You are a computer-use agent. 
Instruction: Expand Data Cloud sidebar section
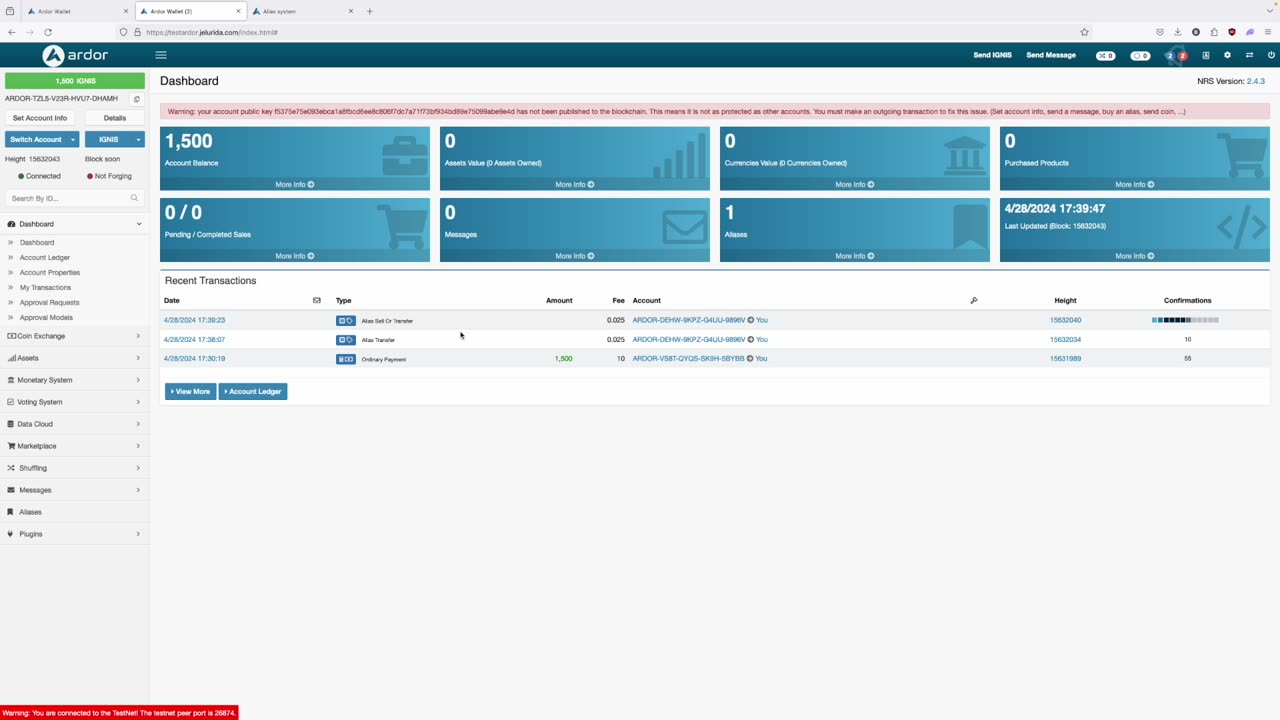[x=74, y=424]
